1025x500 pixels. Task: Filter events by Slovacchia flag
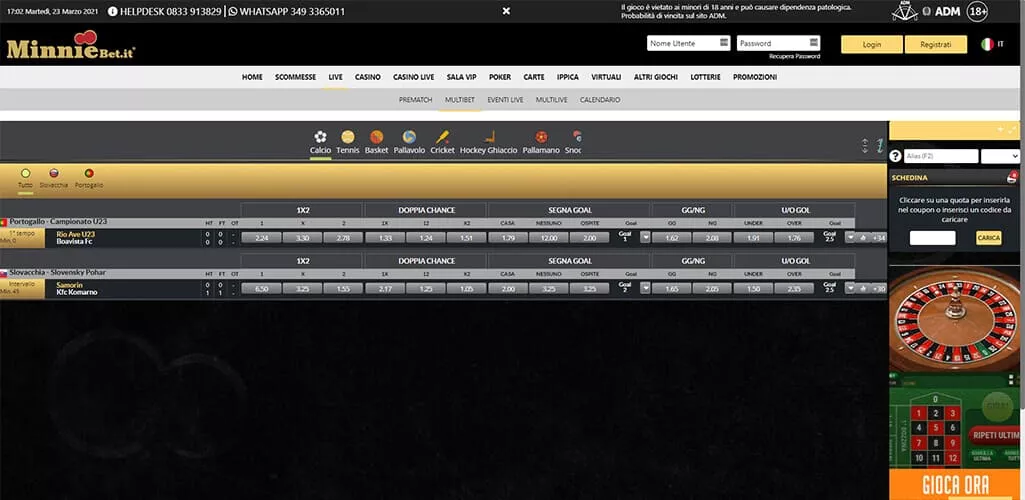coord(54,173)
